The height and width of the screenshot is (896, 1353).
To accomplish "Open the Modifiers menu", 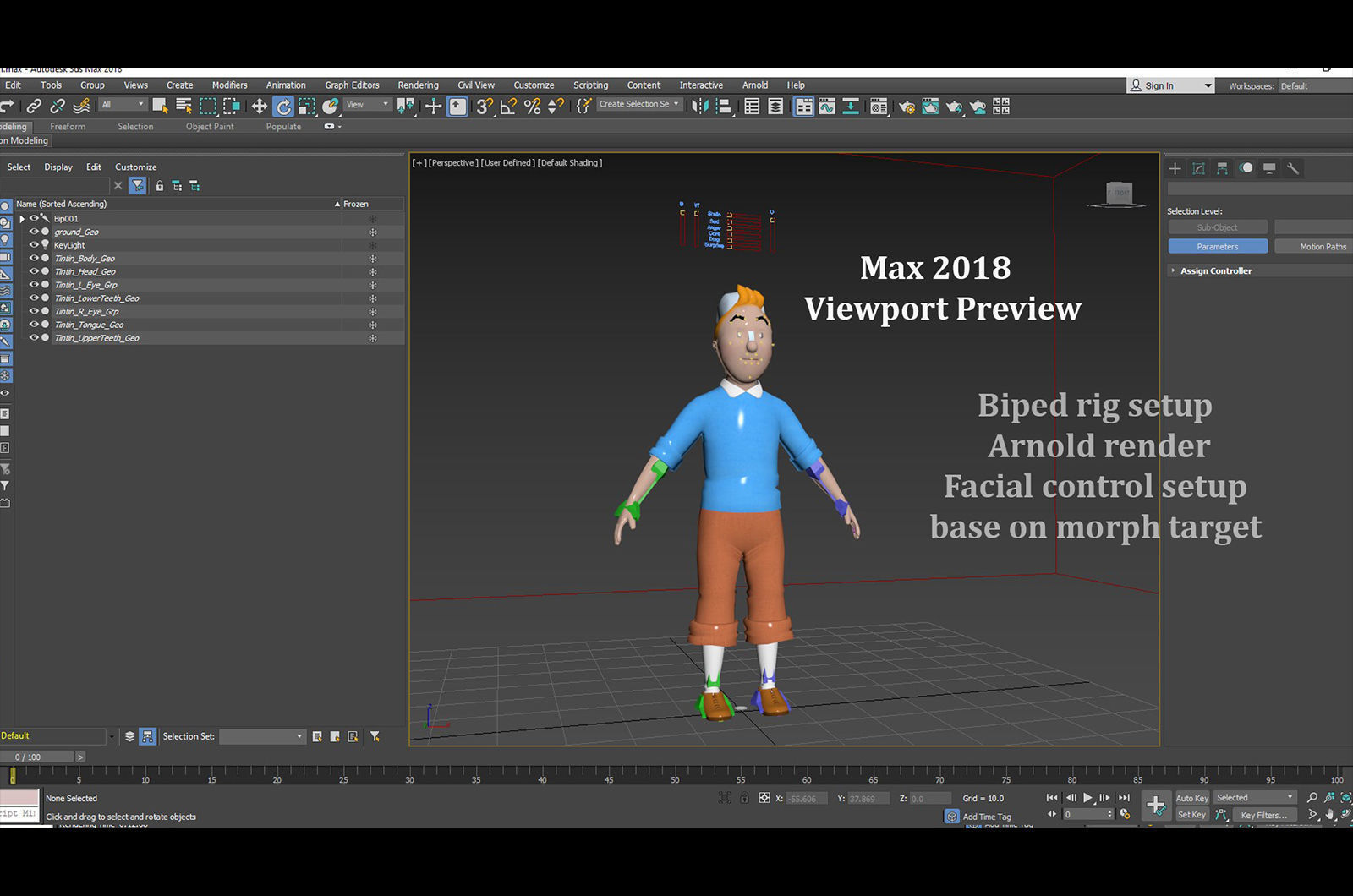I will [229, 85].
